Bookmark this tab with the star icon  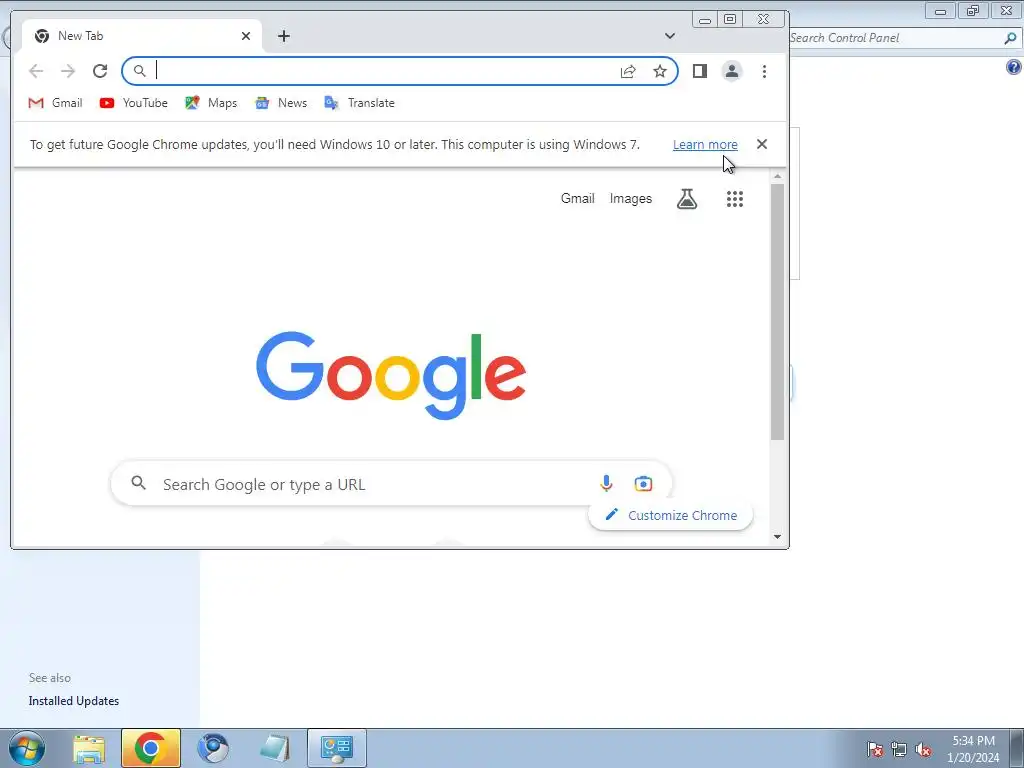click(660, 71)
